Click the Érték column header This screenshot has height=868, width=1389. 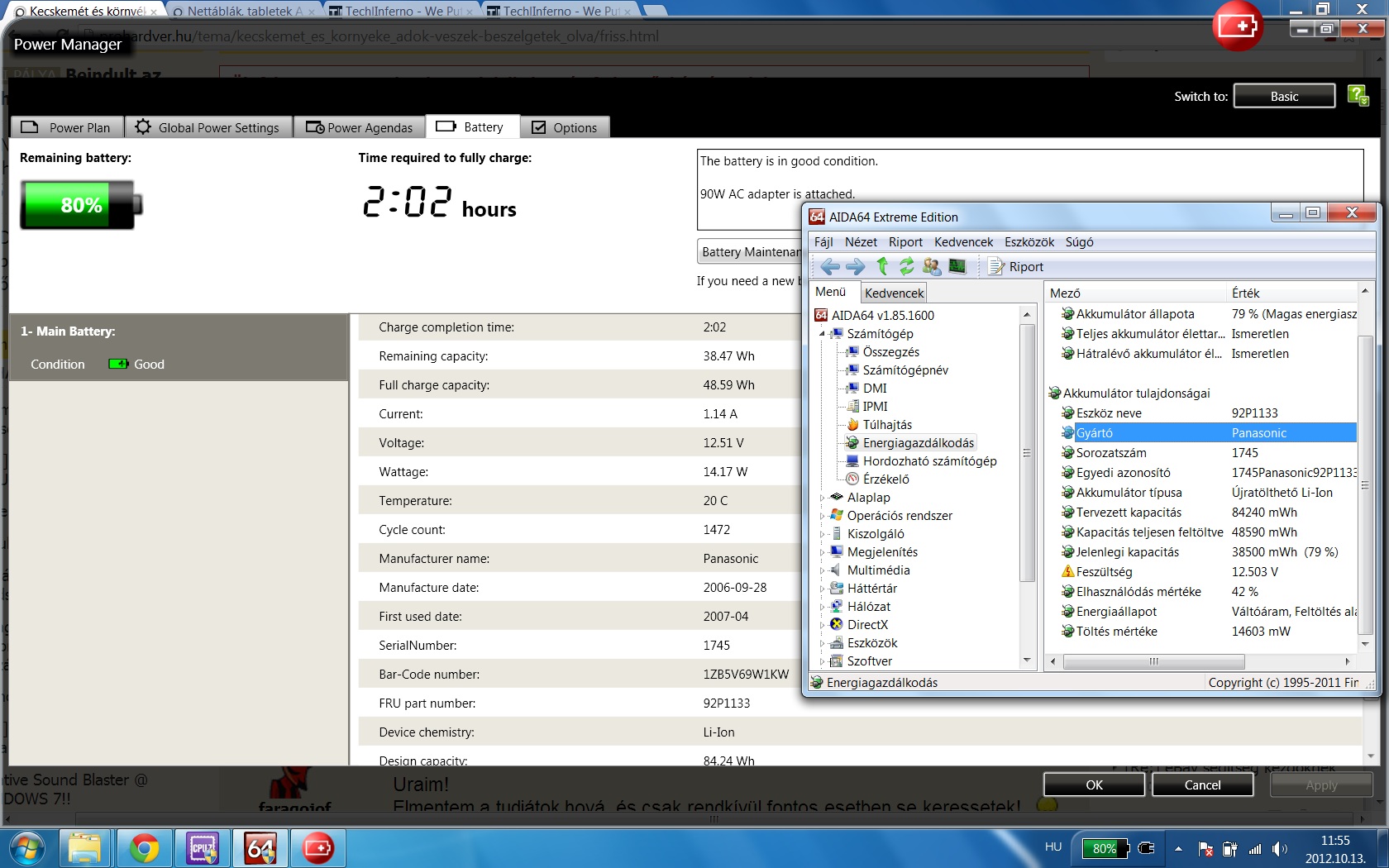(1291, 293)
